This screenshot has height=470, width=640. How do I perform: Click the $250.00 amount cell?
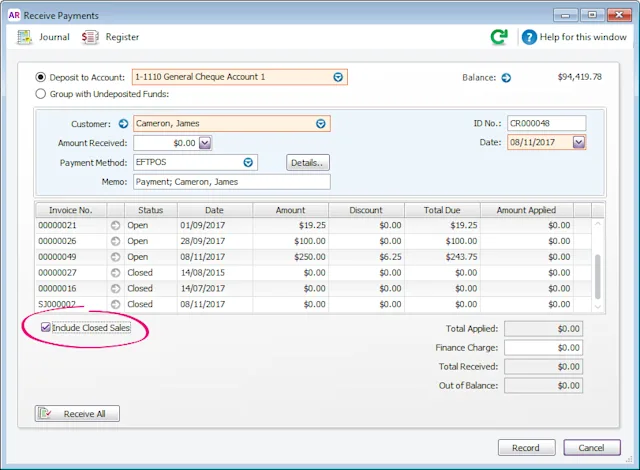click(291, 257)
